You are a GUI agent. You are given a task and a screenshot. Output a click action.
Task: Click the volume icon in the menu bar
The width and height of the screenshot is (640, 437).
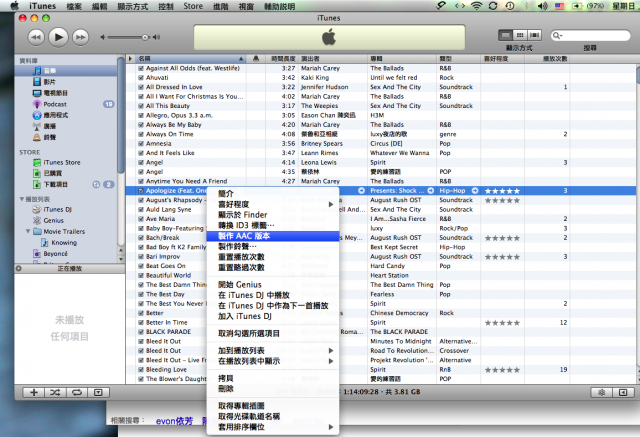[542, 6]
